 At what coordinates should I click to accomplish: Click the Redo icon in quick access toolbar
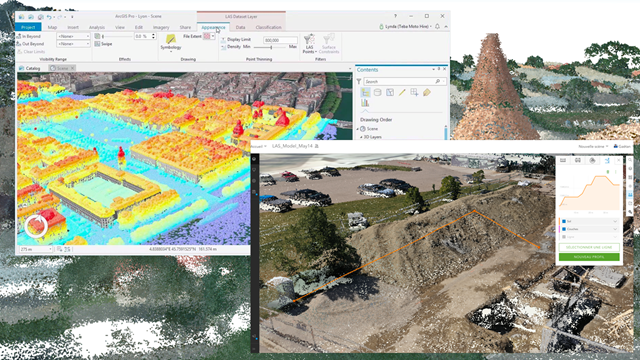pyautogui.click(x=60, y=17)
